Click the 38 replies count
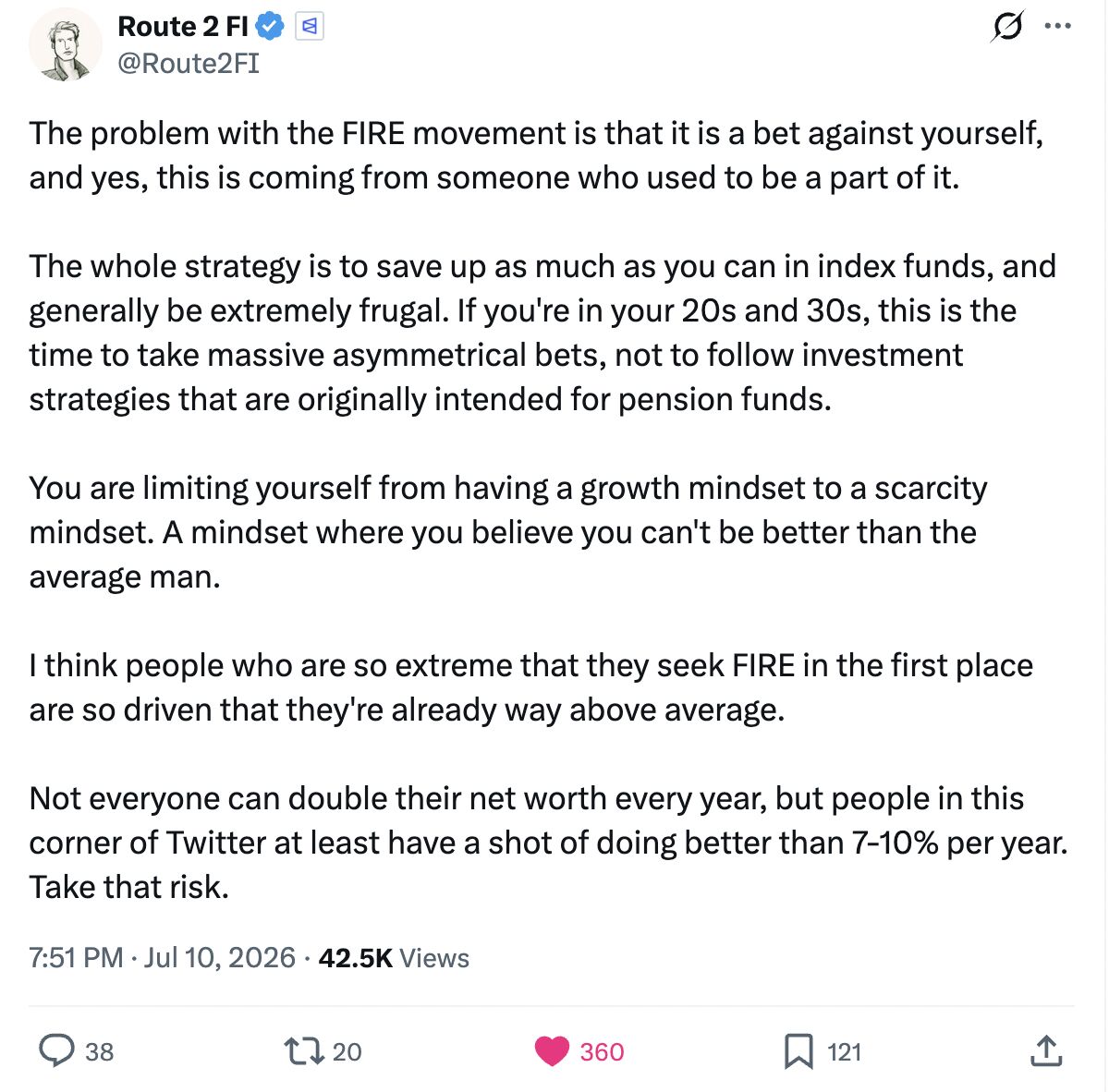The height and width of the screenshot is (1092, 1109). (99, 1051)
